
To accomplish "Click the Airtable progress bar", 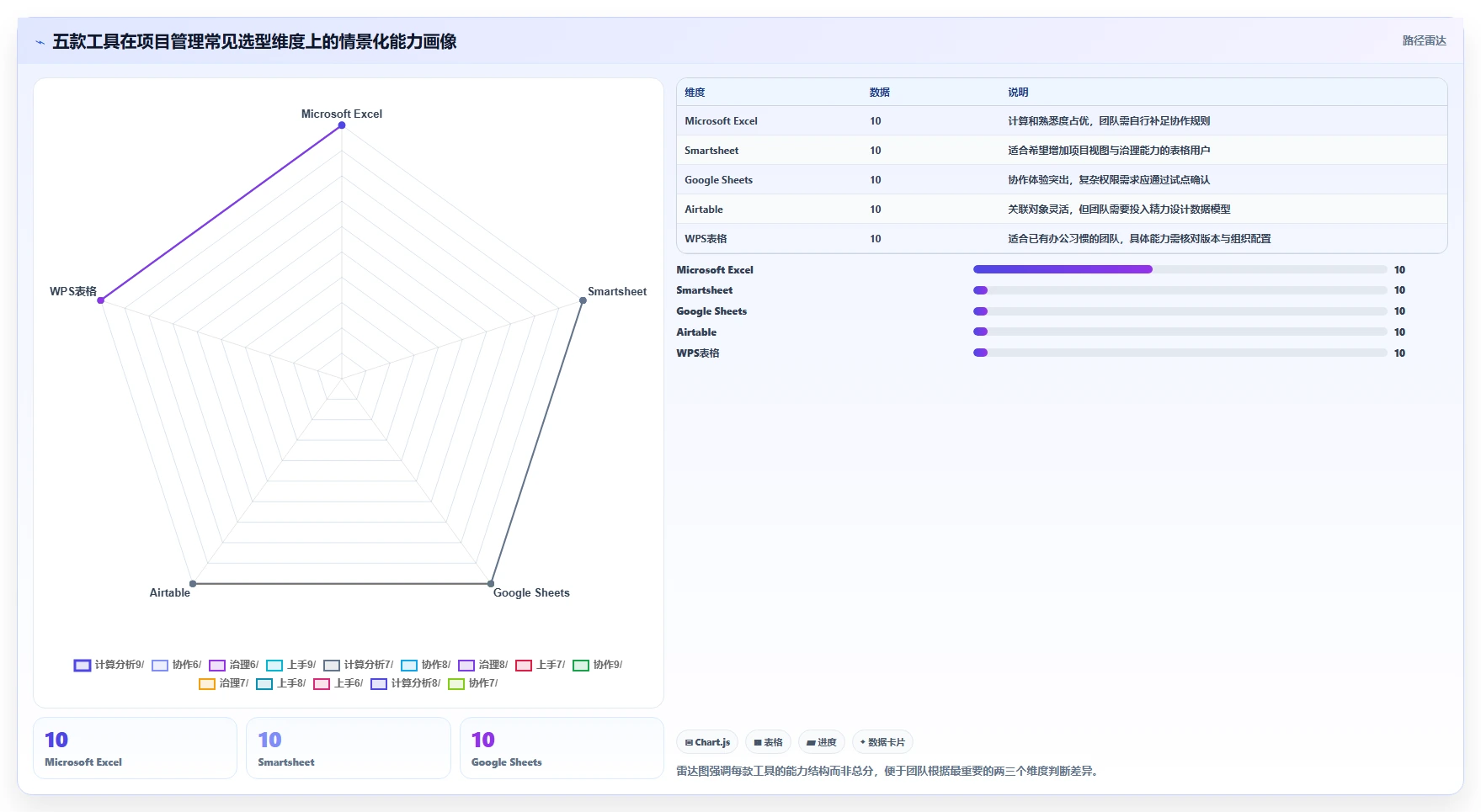I will 1180,332.
